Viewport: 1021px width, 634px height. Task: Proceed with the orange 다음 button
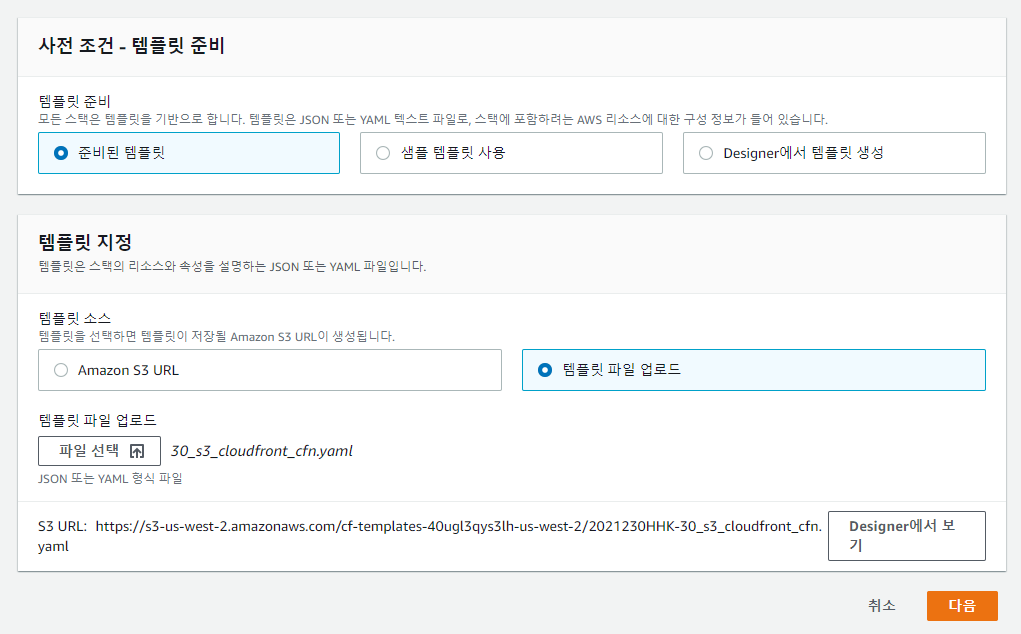click(962, 606)
